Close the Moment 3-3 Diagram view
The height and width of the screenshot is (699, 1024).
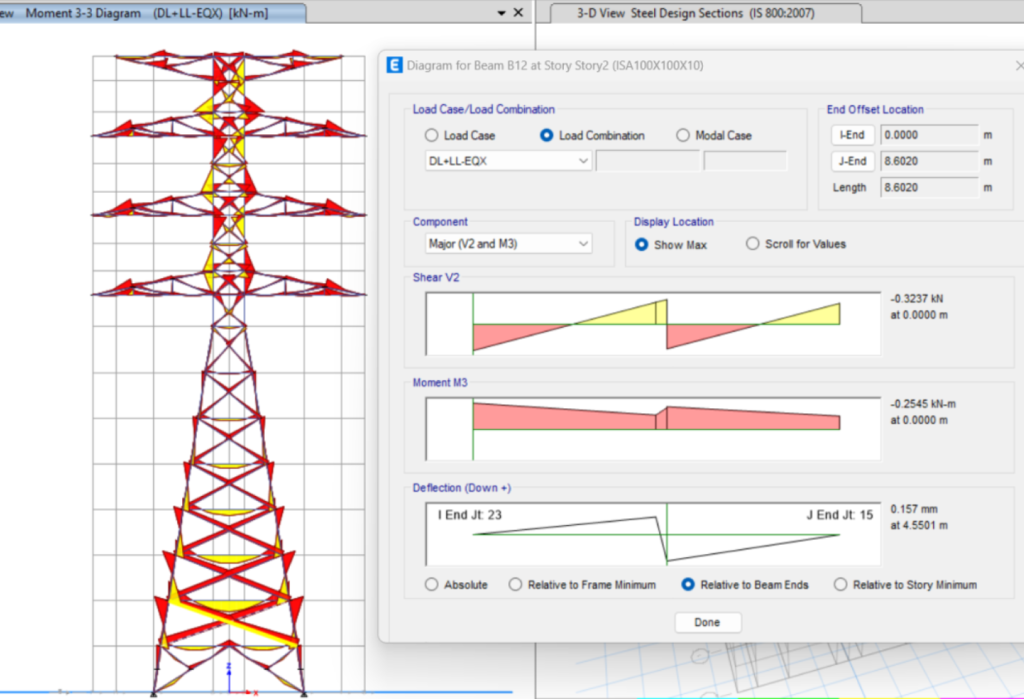click(518, 13)
